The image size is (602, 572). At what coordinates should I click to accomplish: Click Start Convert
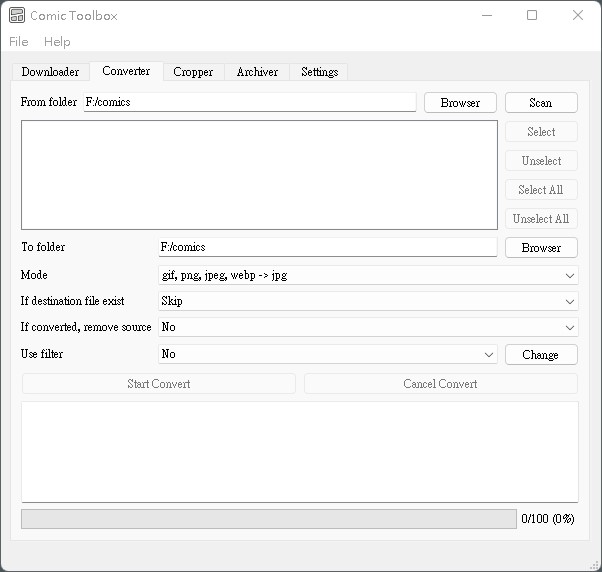159,384
